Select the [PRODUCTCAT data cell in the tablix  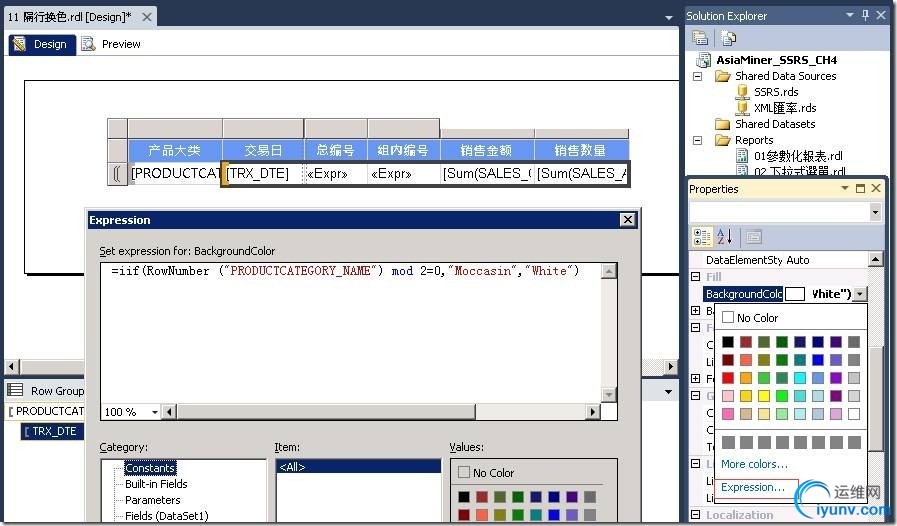(x=174, y=173)
